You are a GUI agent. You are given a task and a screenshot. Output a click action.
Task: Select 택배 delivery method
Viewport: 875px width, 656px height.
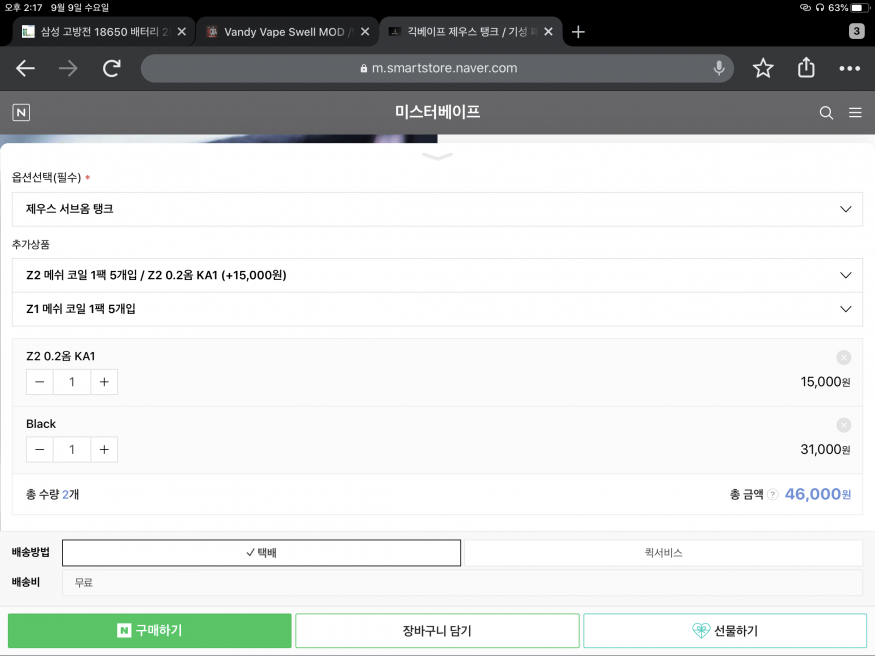(261, 553)
